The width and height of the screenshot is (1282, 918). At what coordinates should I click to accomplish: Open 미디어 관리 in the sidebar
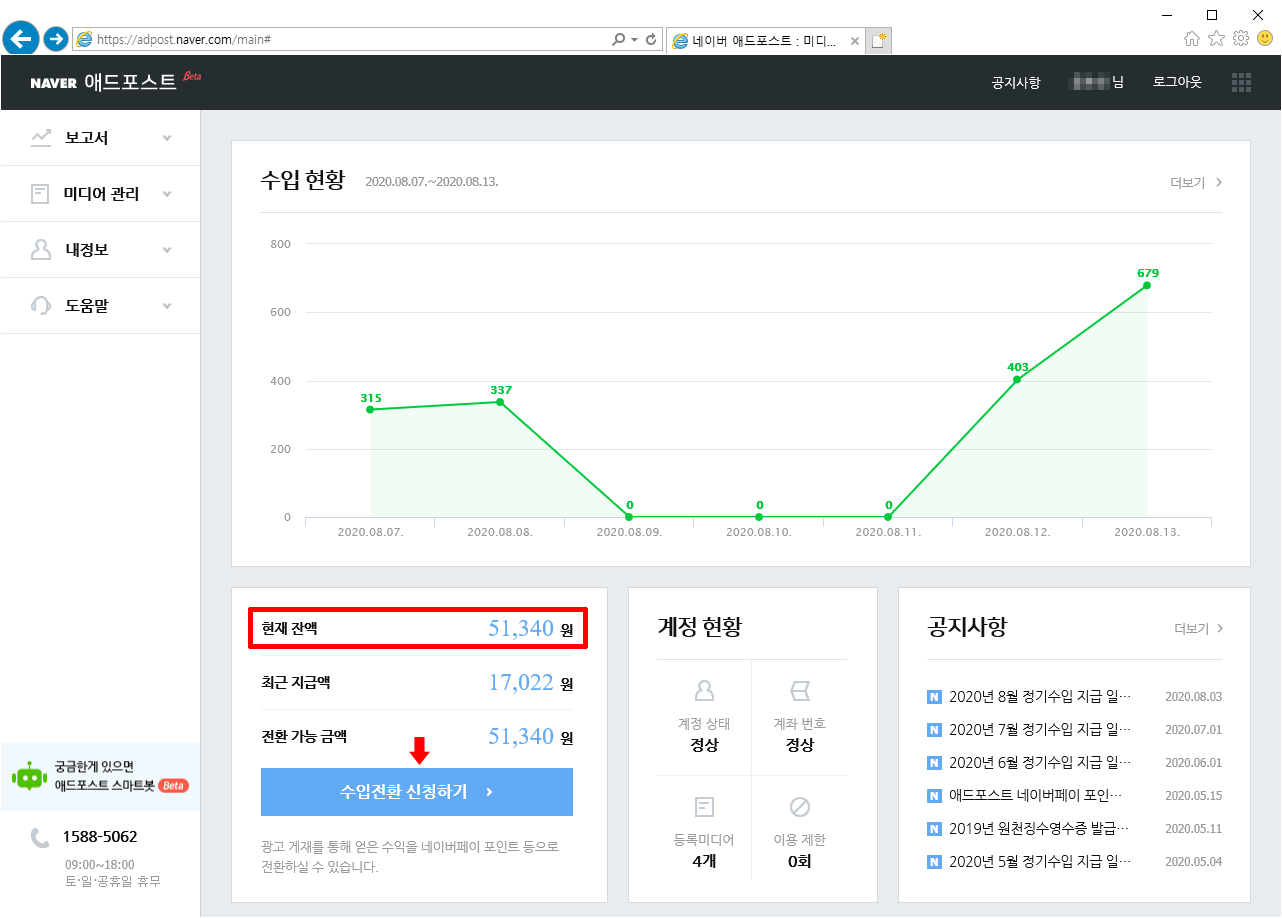tap(100, 194)
